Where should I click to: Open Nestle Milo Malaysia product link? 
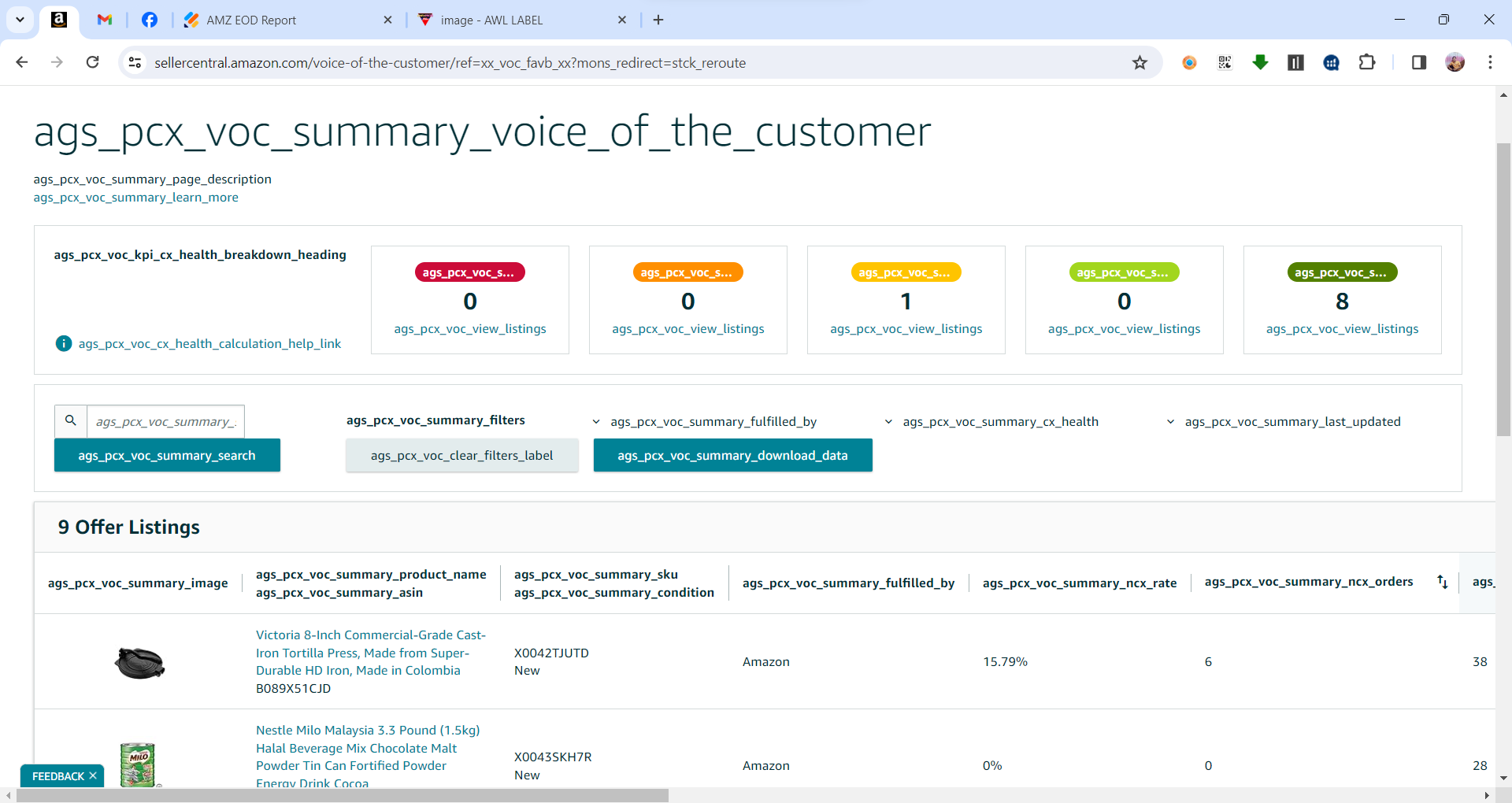(368, 757)
